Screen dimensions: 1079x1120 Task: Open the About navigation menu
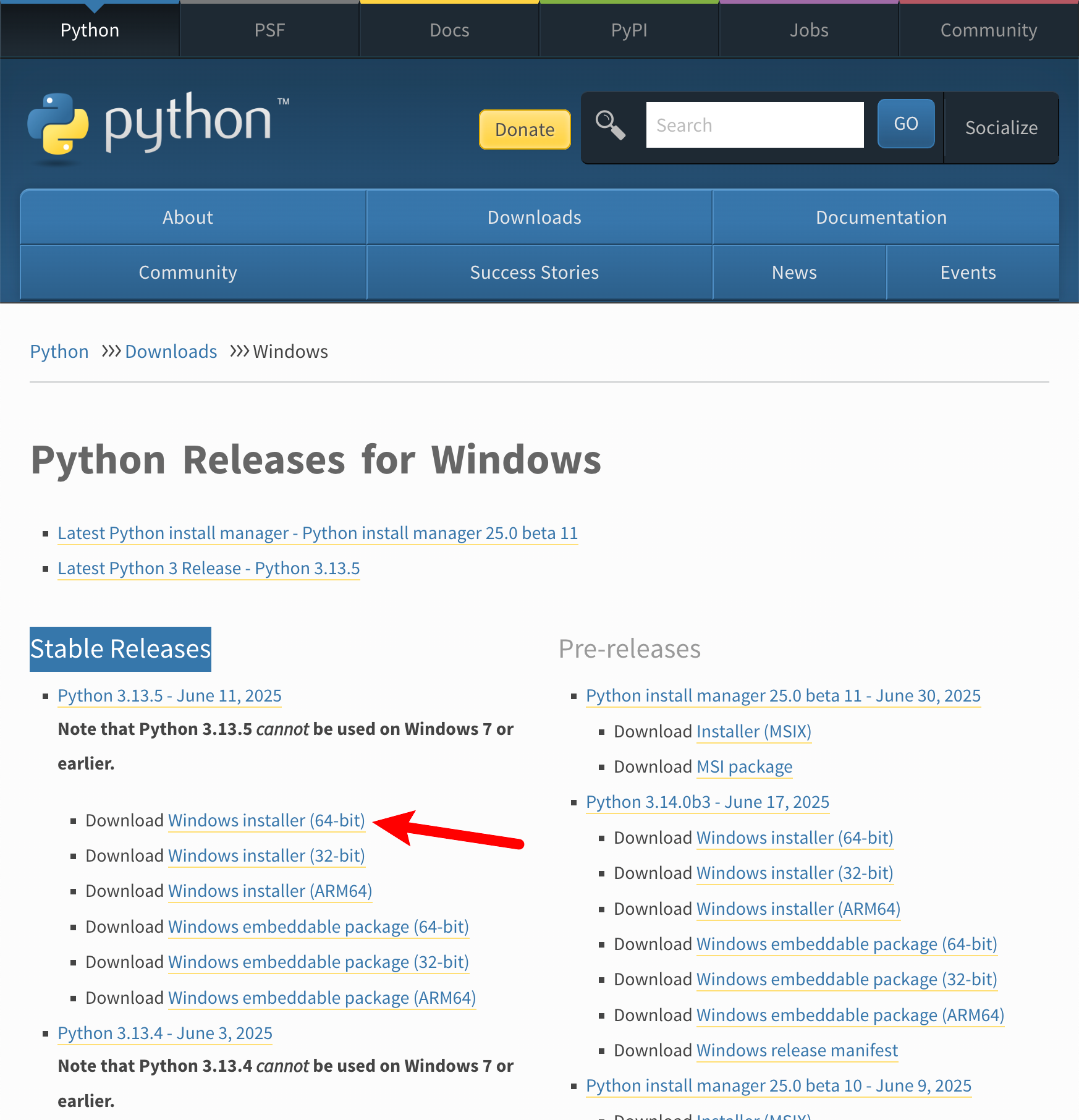[193, 217]
